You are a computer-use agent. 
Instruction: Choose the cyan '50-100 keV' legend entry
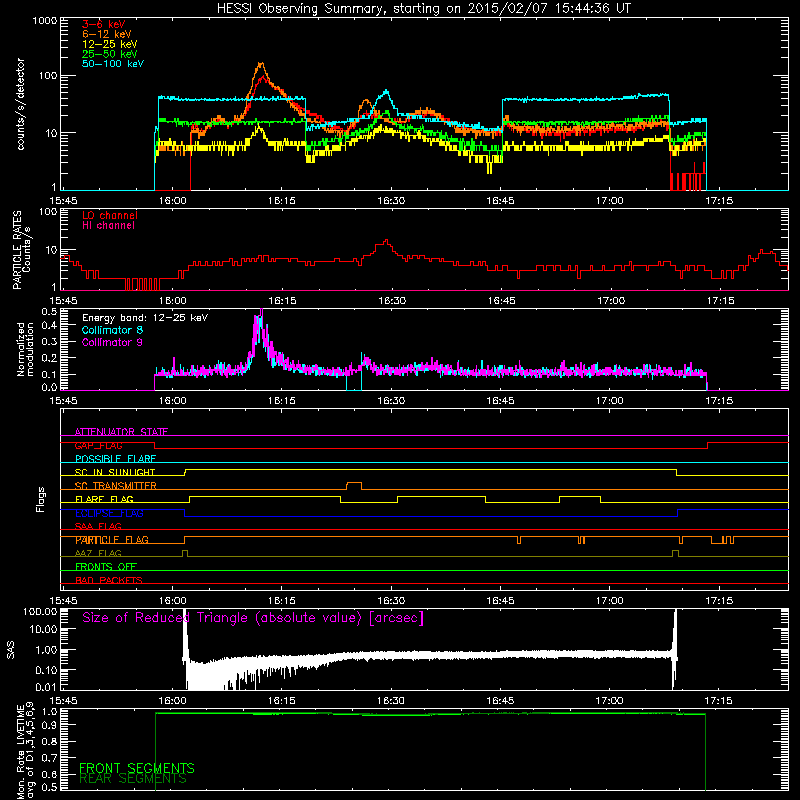(113, 64)
